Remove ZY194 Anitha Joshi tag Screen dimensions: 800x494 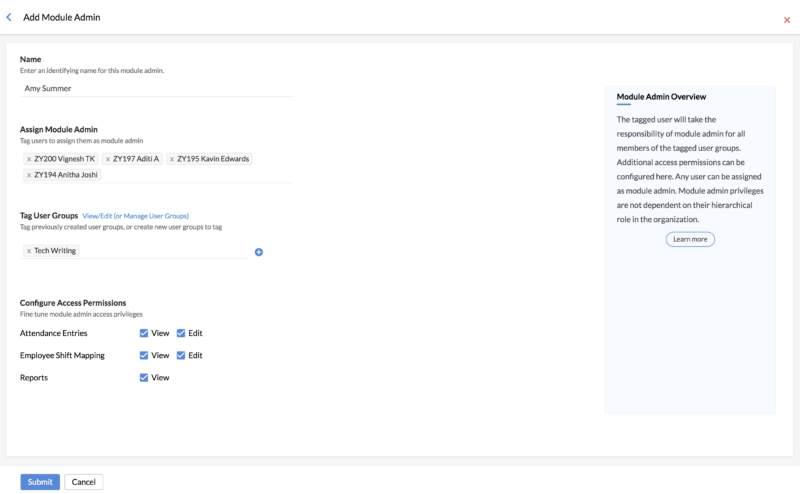pyautogui.click(x=29, y=175)
